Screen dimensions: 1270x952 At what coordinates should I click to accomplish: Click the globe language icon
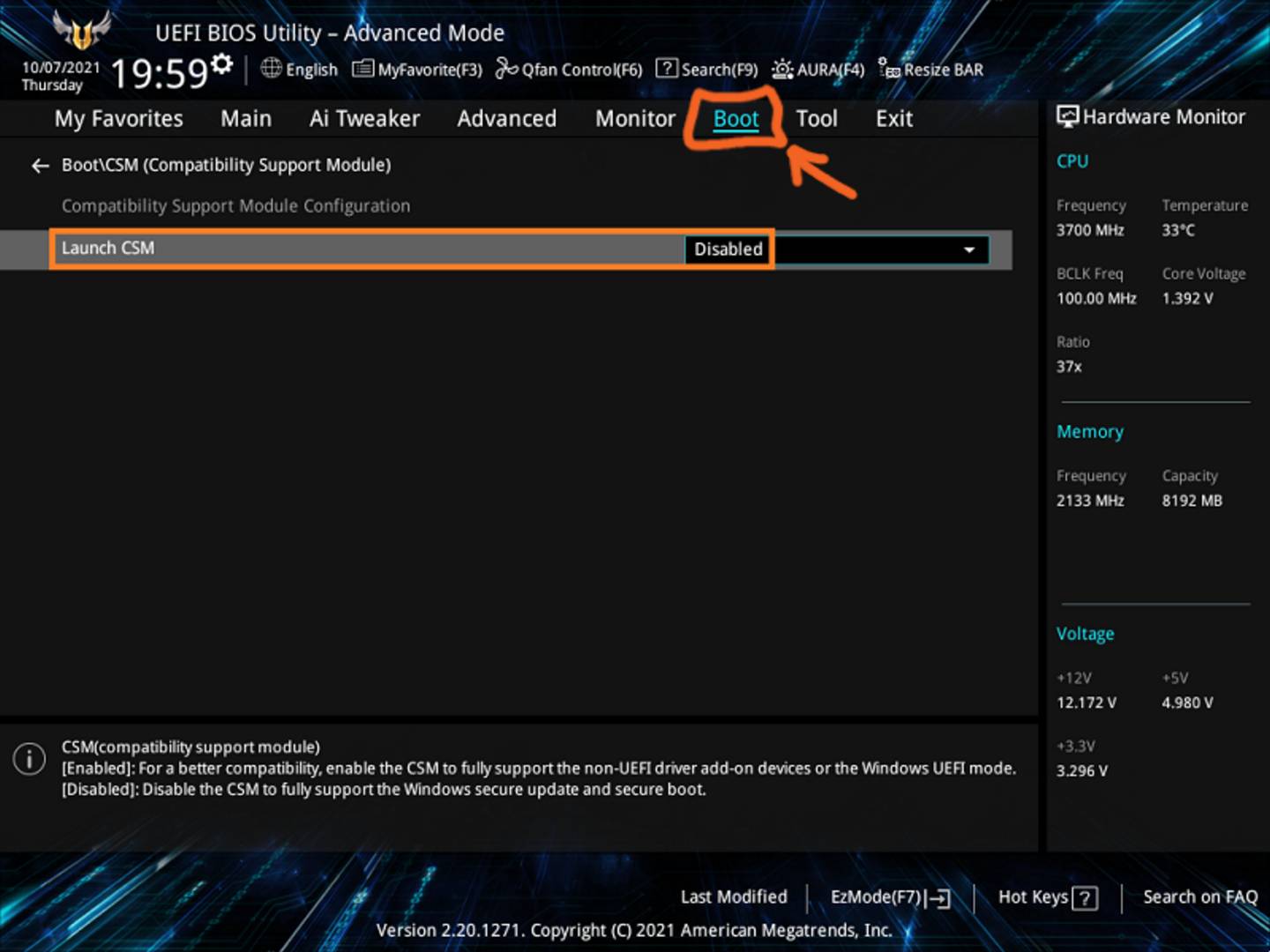click(x=272, y=68)
